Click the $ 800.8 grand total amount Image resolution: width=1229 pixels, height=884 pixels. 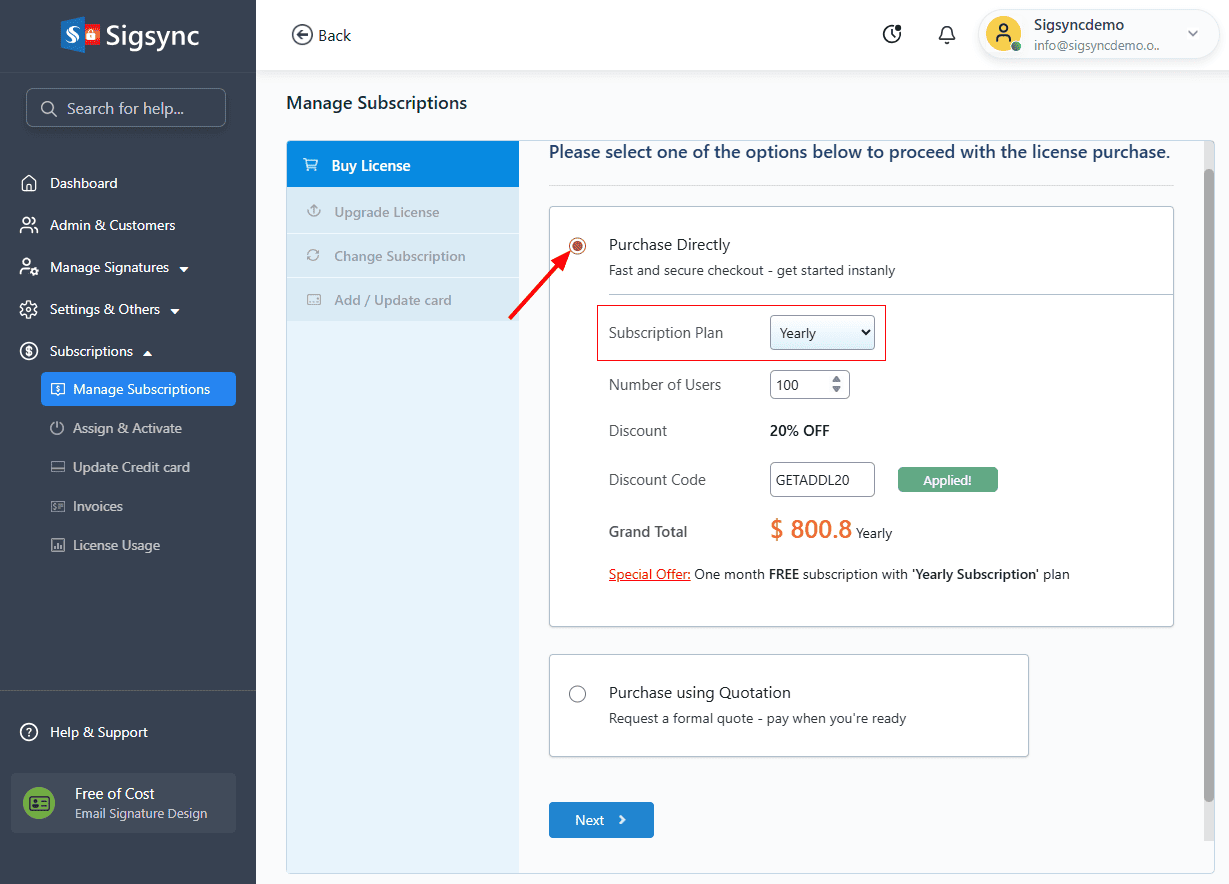811,529
